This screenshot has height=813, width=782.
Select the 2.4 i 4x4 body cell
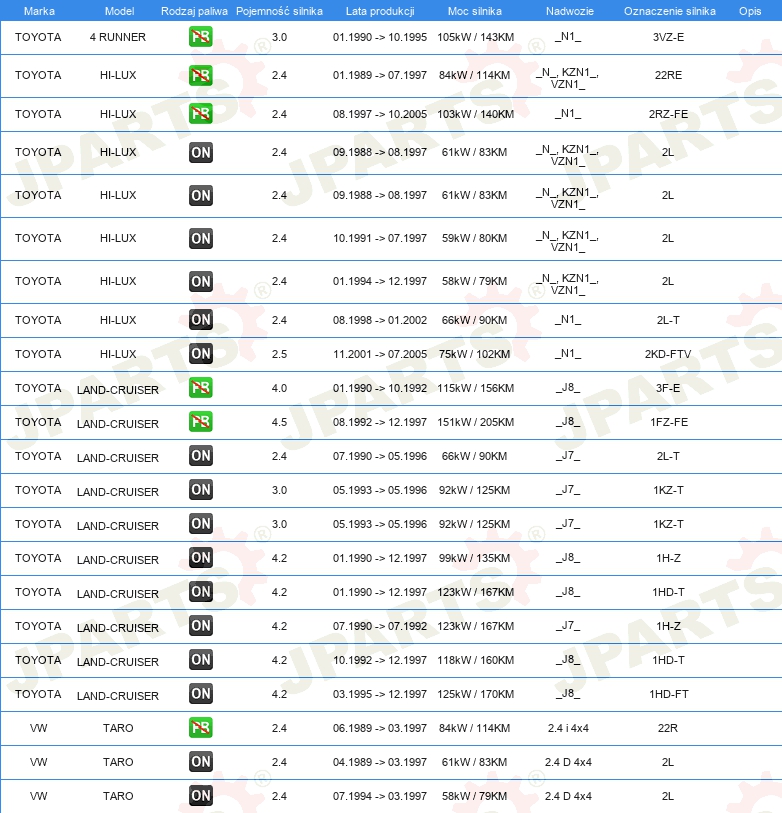pyautogui.click(x=568, y=728)
